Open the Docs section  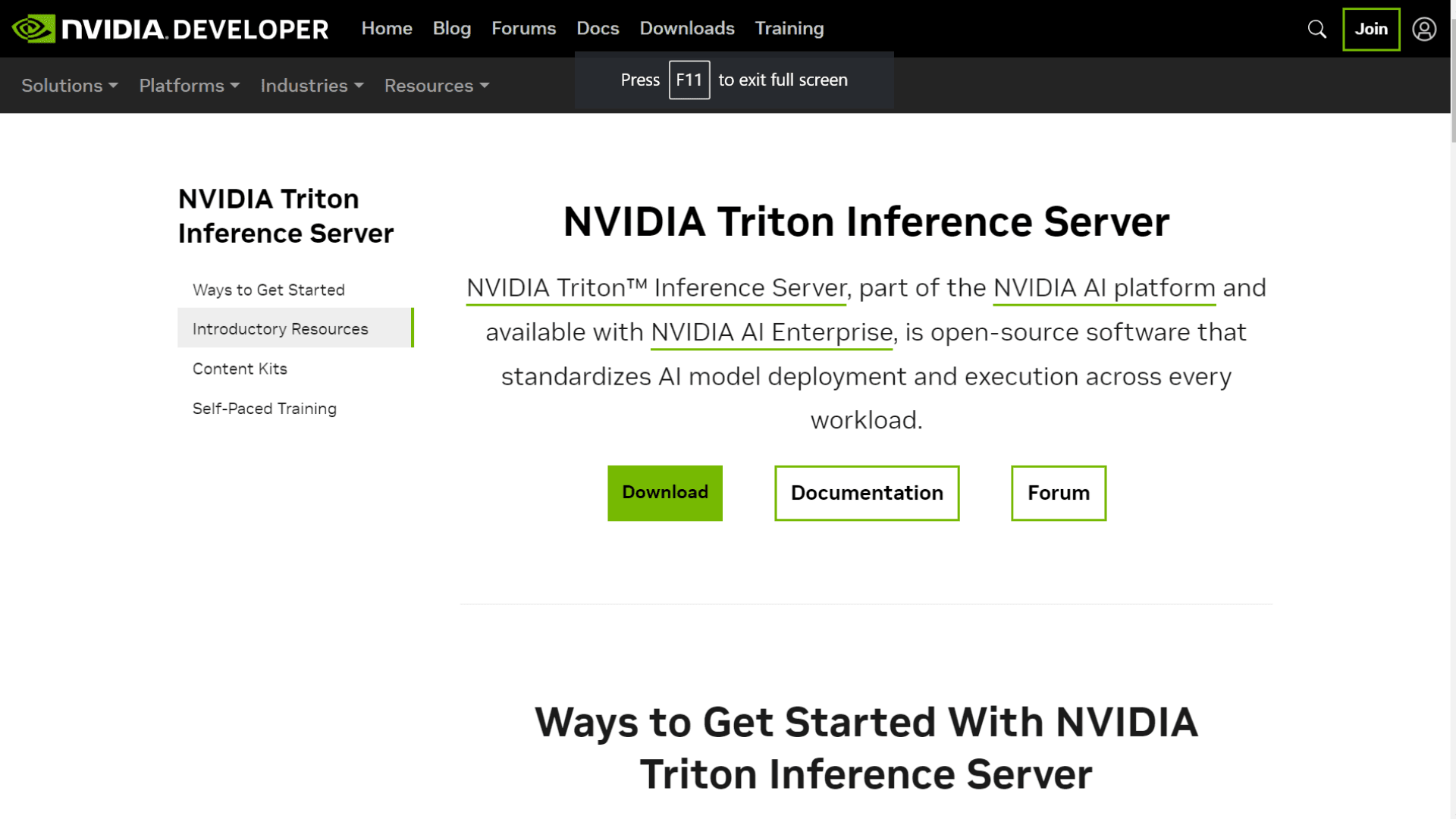(598, 28)
